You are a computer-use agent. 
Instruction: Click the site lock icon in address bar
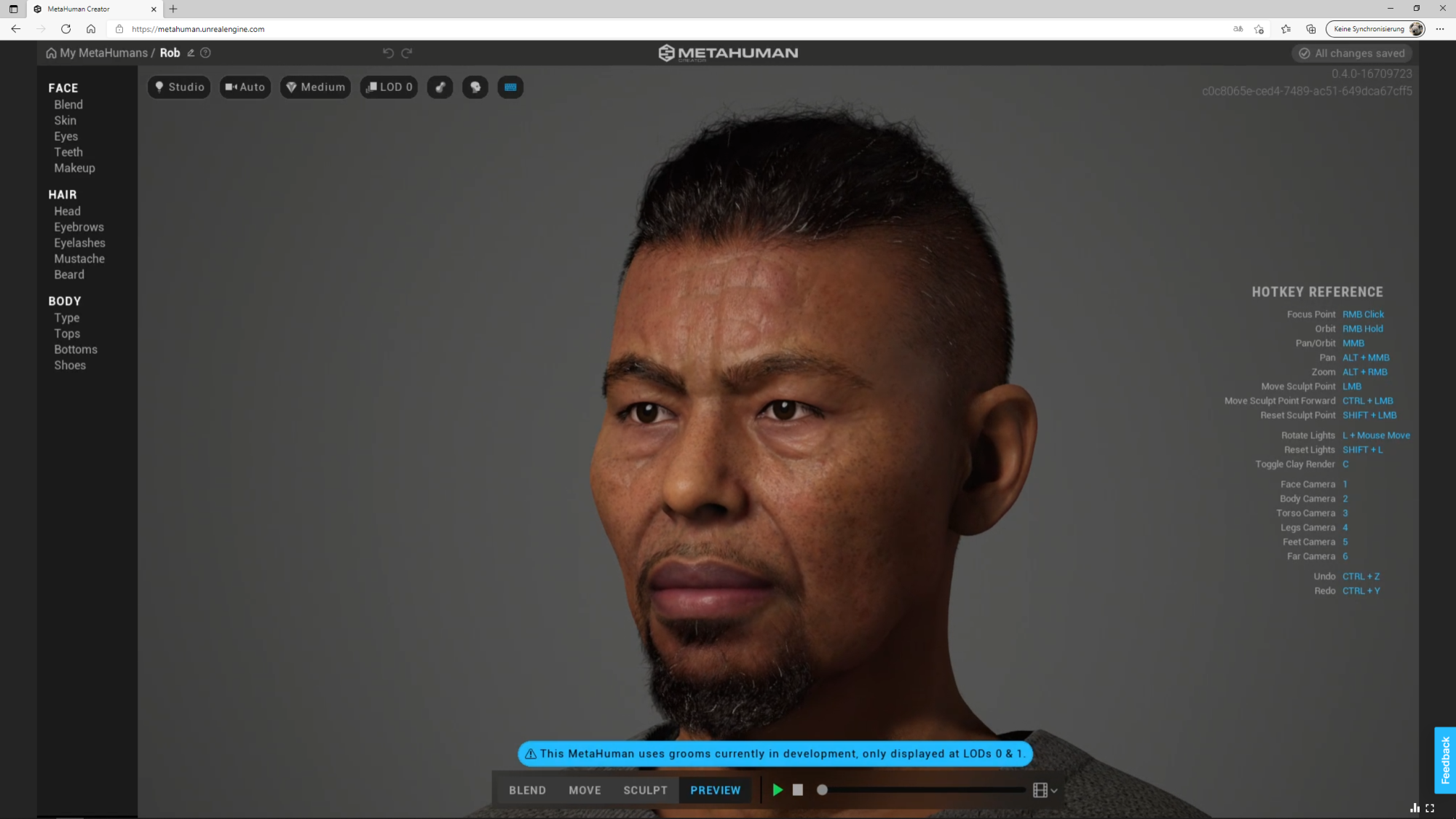[x=119, y=29]
